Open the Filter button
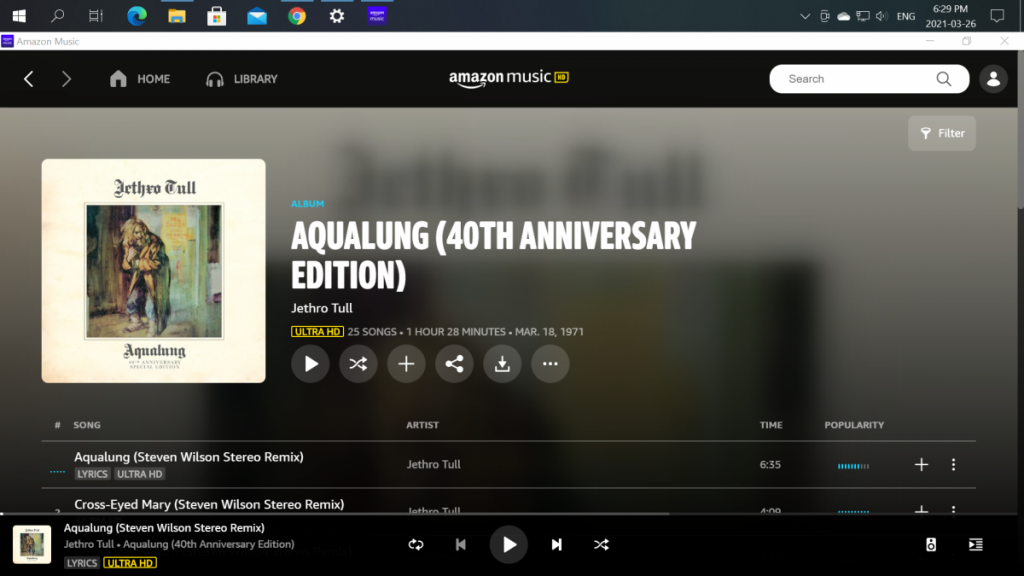This screenshot has width=1024, height=576. click(x=942, y=133)
